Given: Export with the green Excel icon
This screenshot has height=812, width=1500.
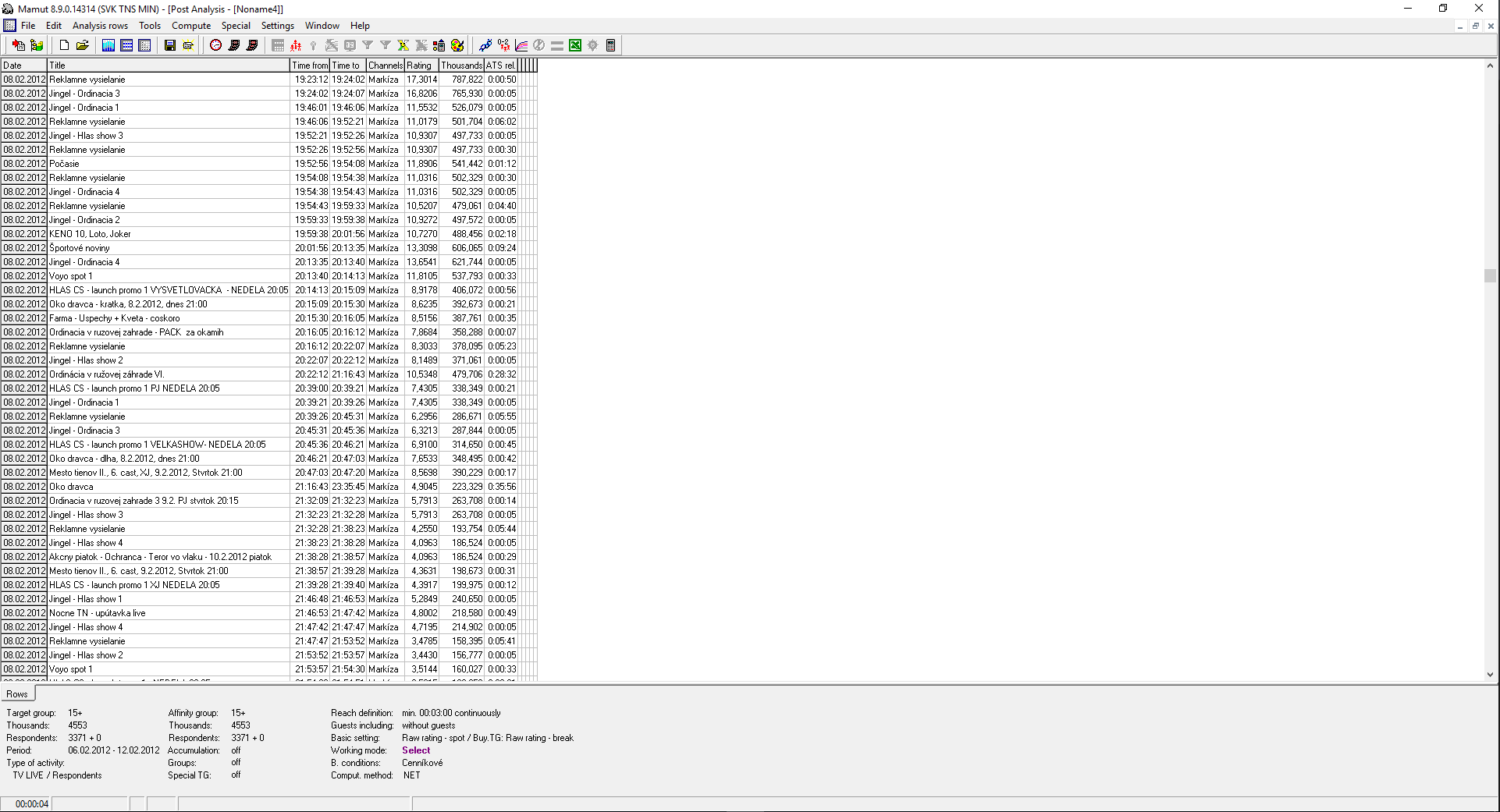Looking at the screenshot, I should click(x=575, y=45).
